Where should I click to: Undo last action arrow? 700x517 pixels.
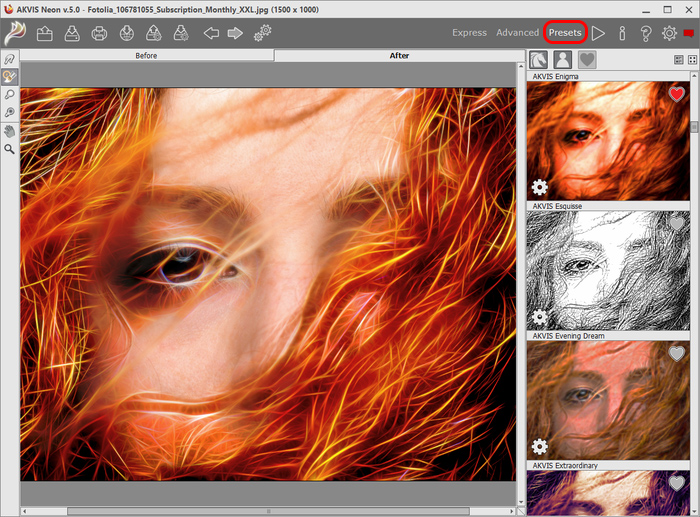pyautogui.click(x=211, y=33)
